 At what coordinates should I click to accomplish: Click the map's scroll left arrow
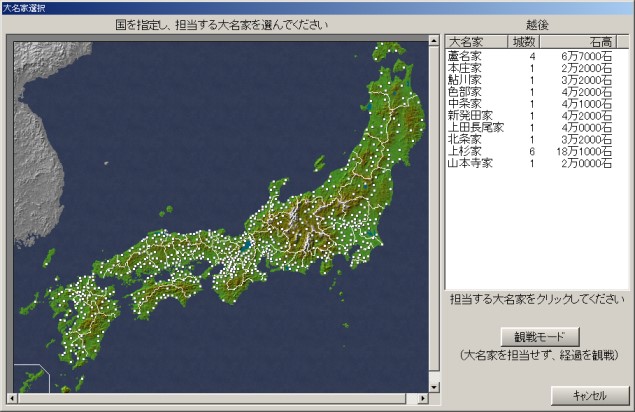(12, 398)
